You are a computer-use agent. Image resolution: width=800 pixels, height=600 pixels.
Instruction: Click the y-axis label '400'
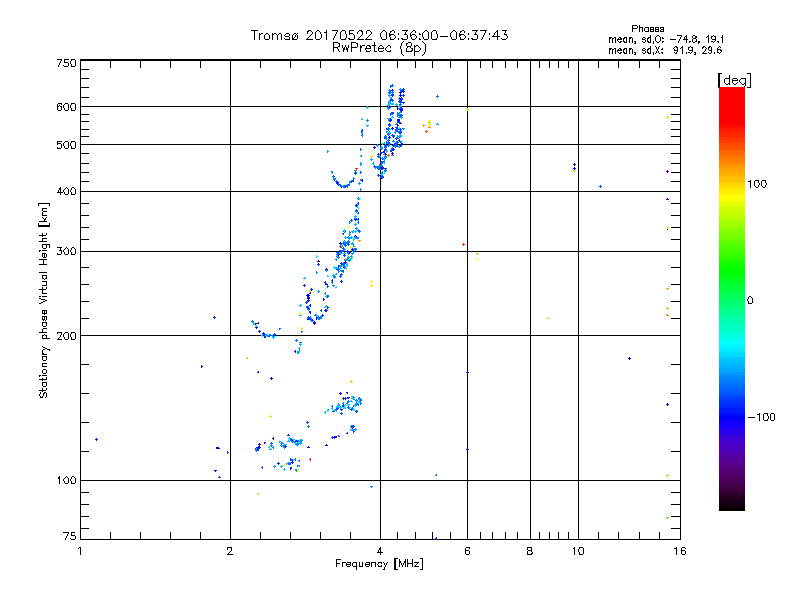click(x=67, y=191)
